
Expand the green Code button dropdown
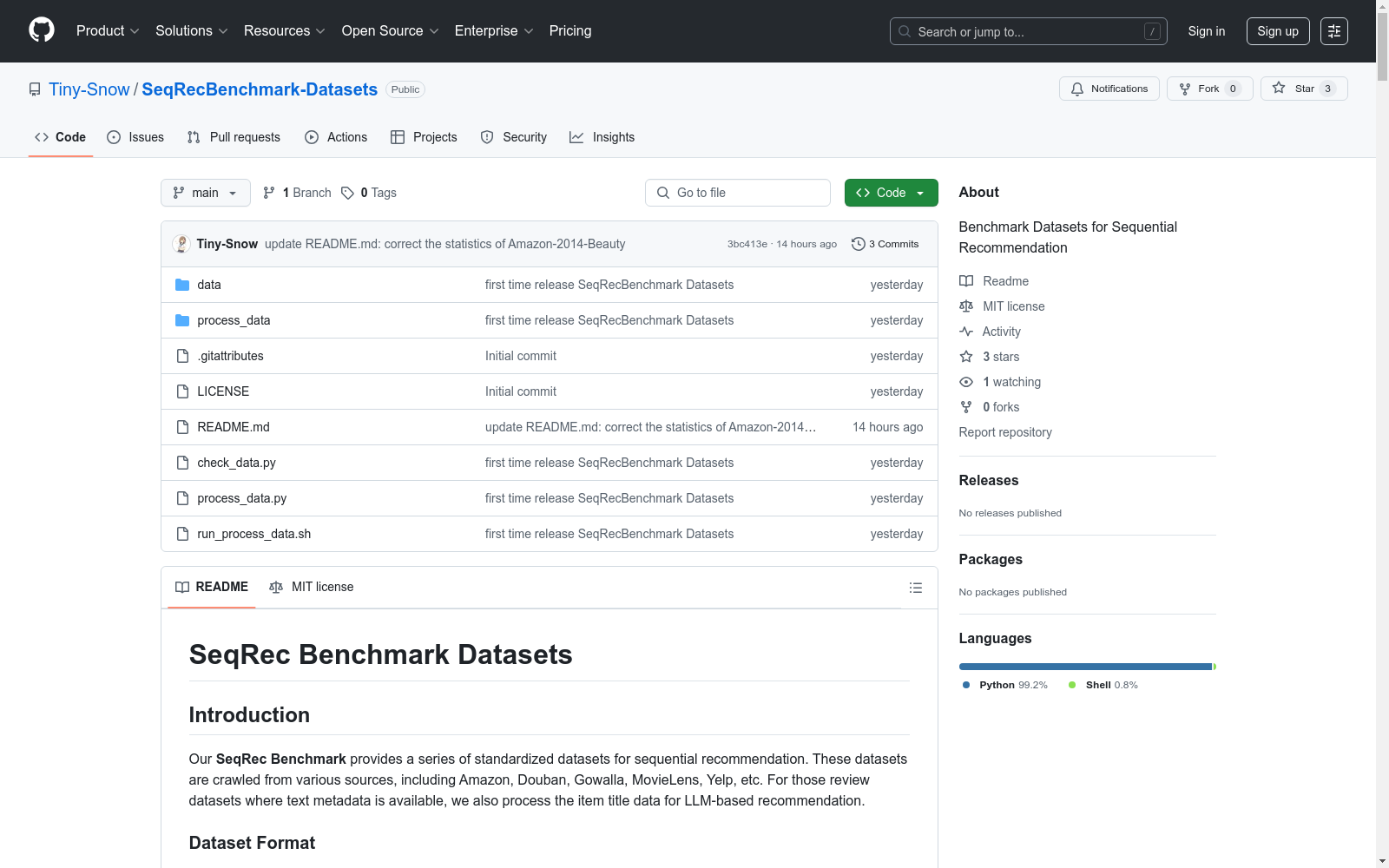[920, 193]
